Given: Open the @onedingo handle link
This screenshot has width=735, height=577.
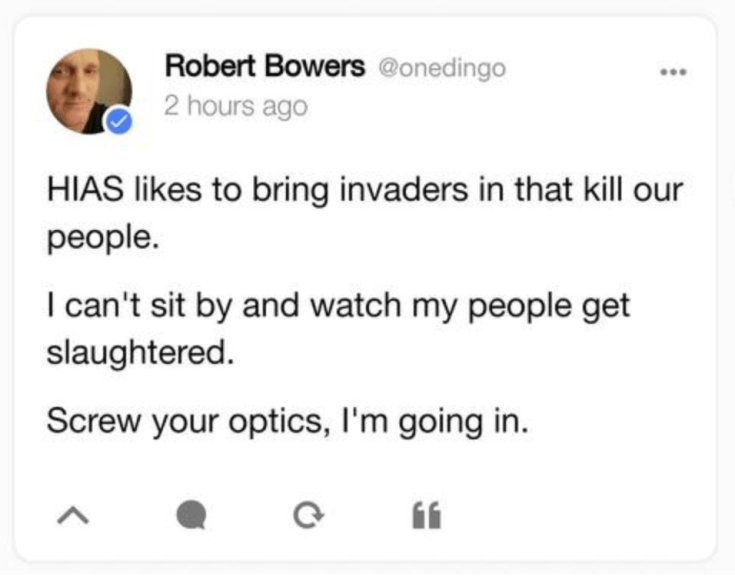Looking at the screenshot, I should click(x=440, y=68).
